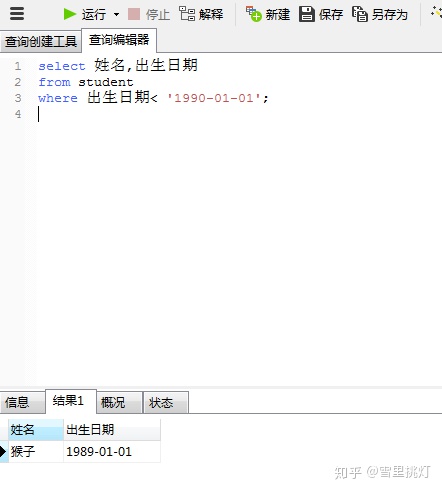Viewport: 442px width, 492px height.
Task: Expand the Run dropdown arrow
Action: (x=116, y=14)
